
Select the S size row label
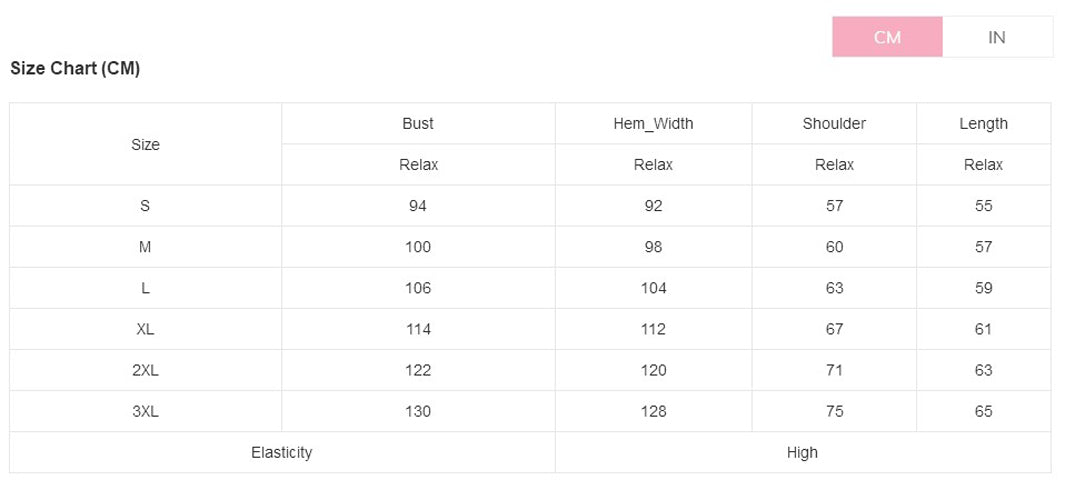coord(145,206)
